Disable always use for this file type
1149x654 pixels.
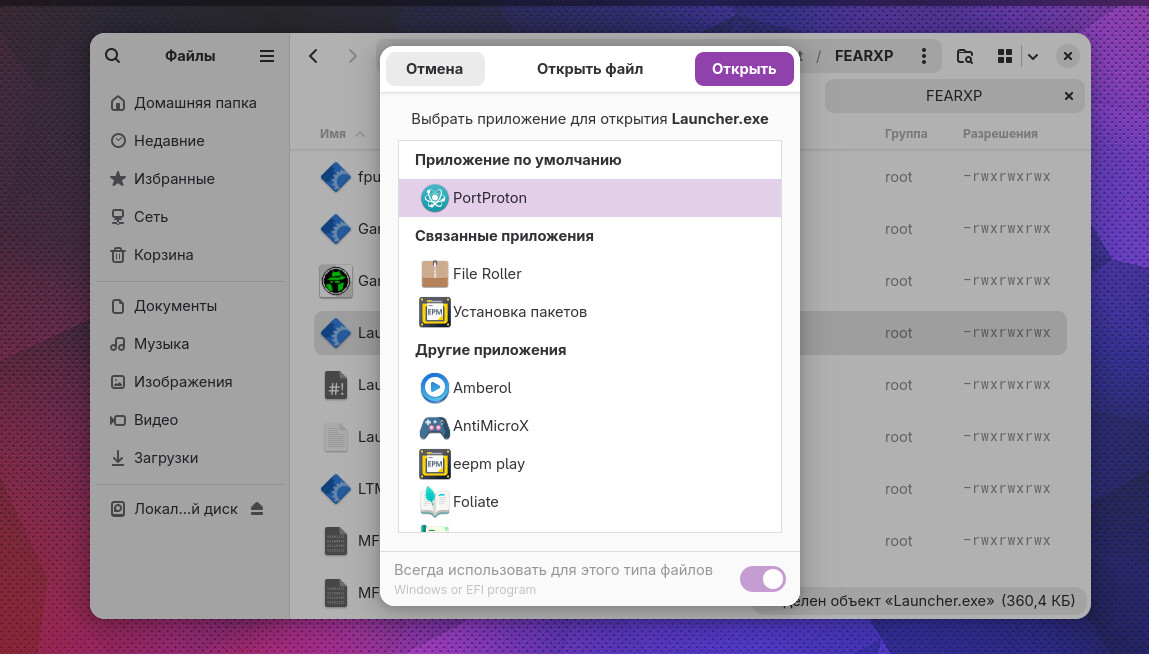tap(762, 579)
